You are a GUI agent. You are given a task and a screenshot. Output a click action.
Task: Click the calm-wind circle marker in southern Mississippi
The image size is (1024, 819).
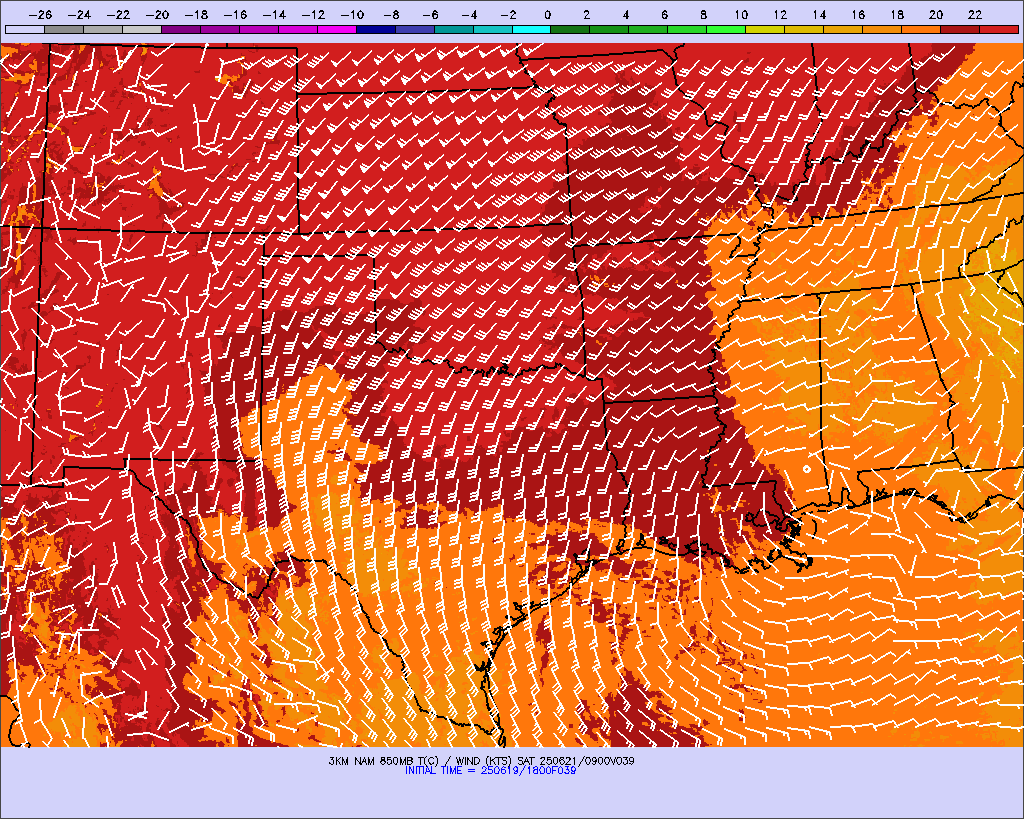pyautogui.click(x=807, y=469)
